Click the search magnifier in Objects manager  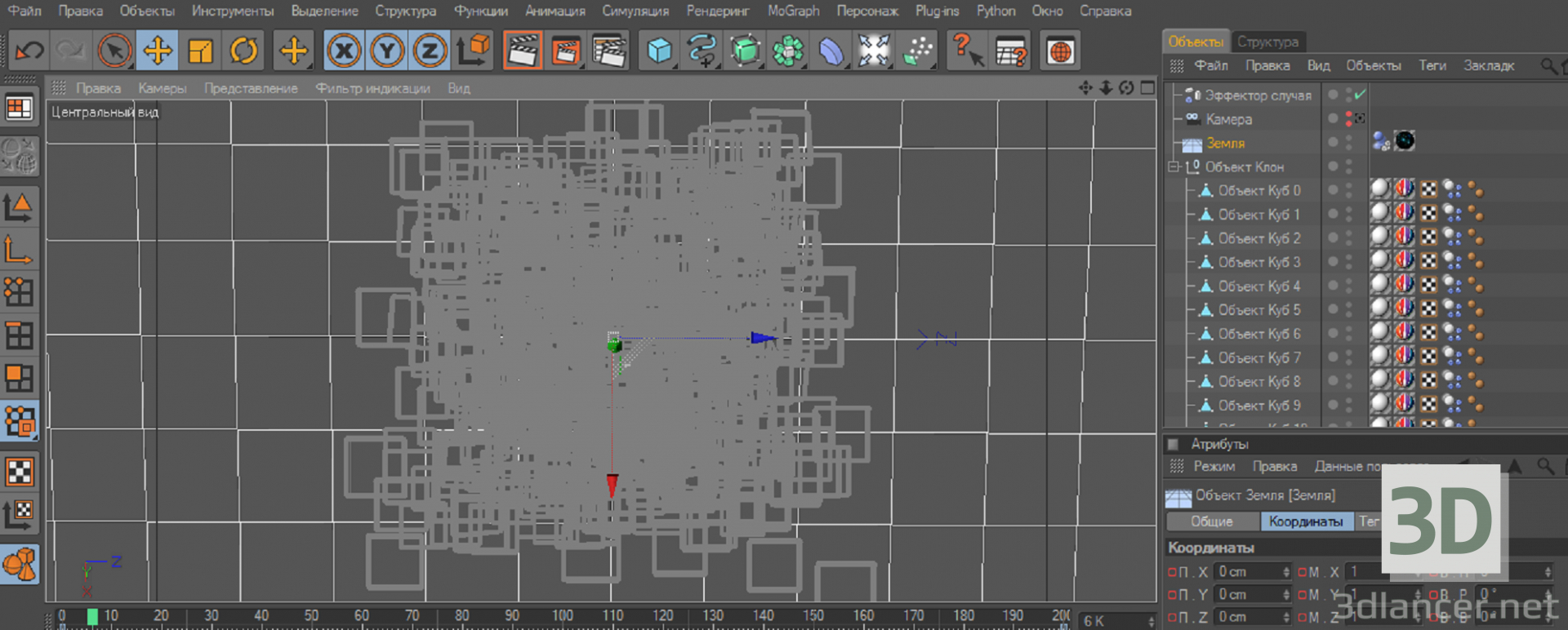(x=1548, y=65)
